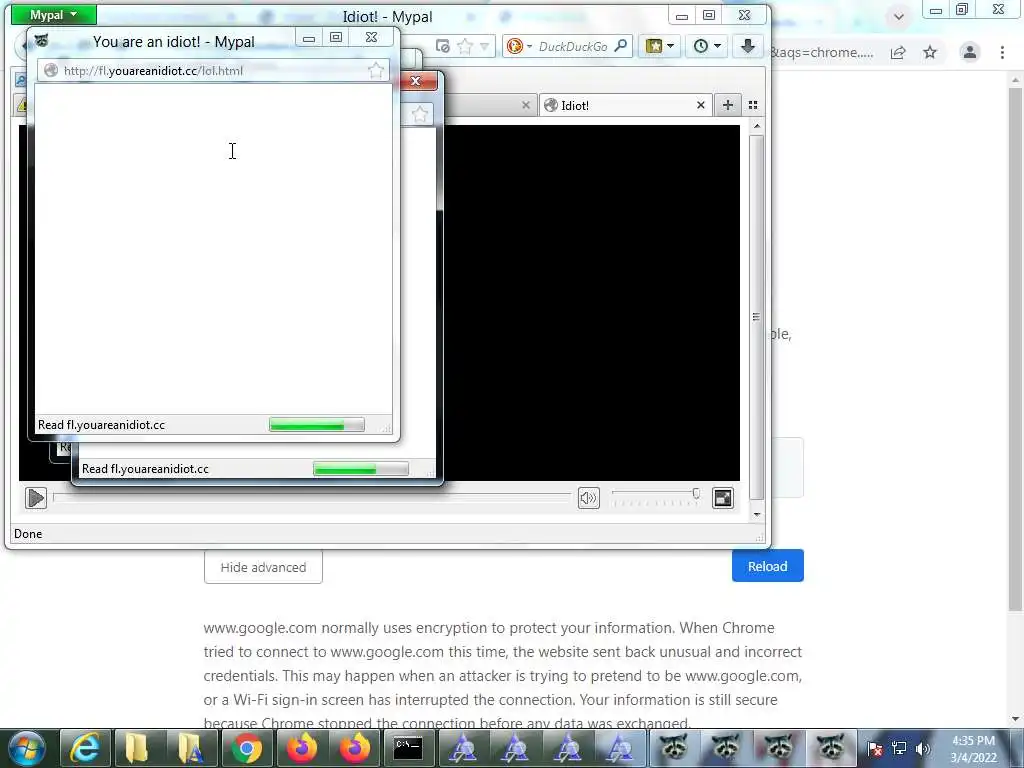
Task: Open the Downloads arrow button
Action: [x=748, y=46]
